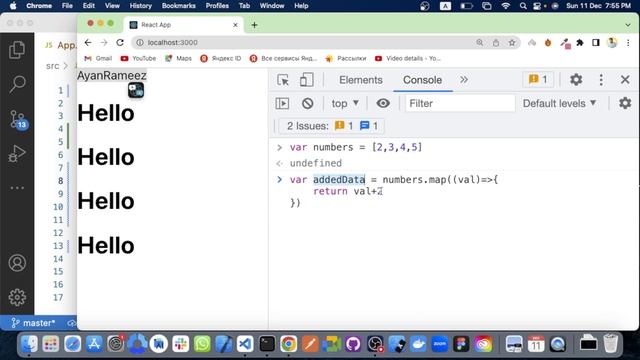Open a new Chrome tab

(254, 25)
